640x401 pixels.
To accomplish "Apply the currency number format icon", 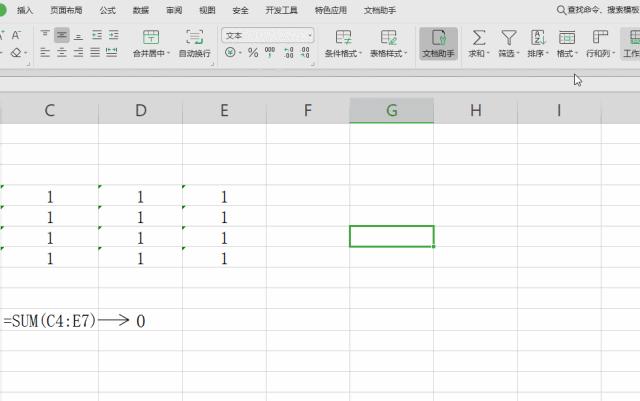I will pos(230,52).
